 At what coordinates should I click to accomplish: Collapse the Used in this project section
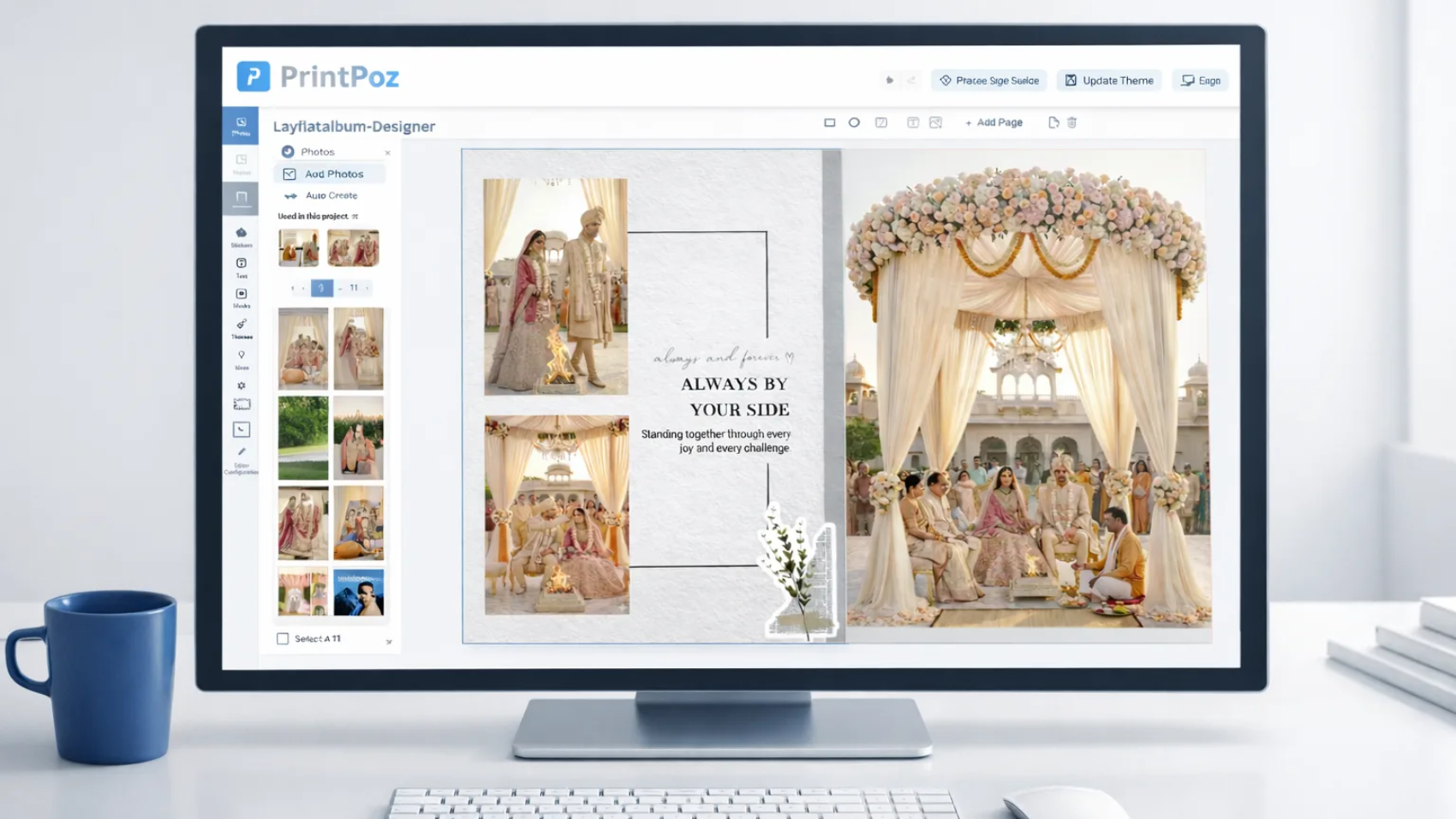tap(355, 216)
